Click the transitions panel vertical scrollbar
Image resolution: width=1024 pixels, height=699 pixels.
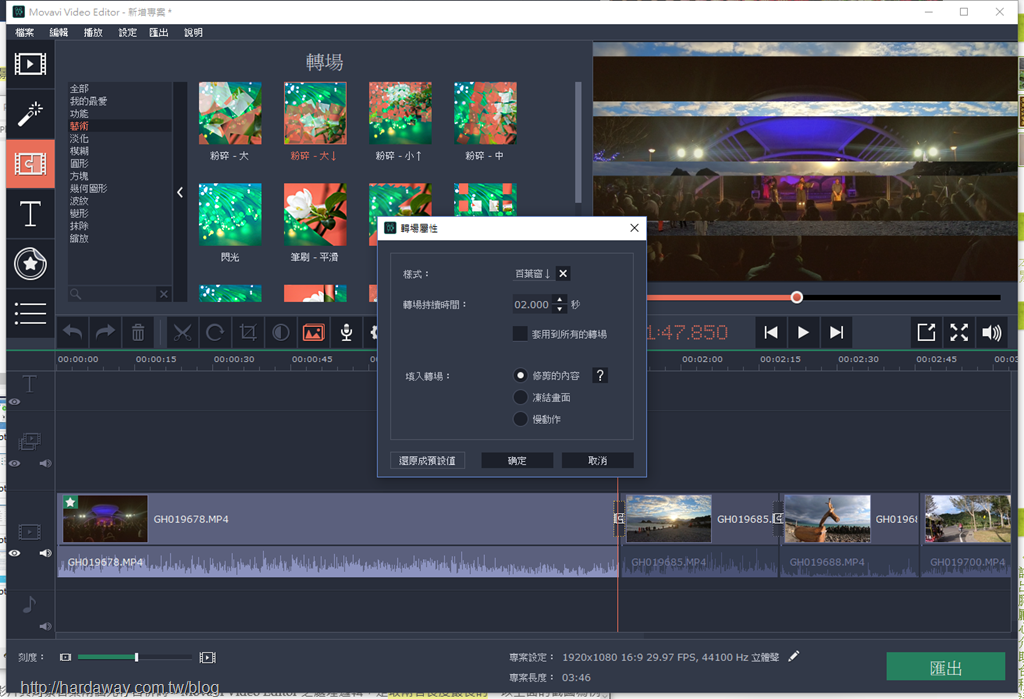click(x=577, y=142)
